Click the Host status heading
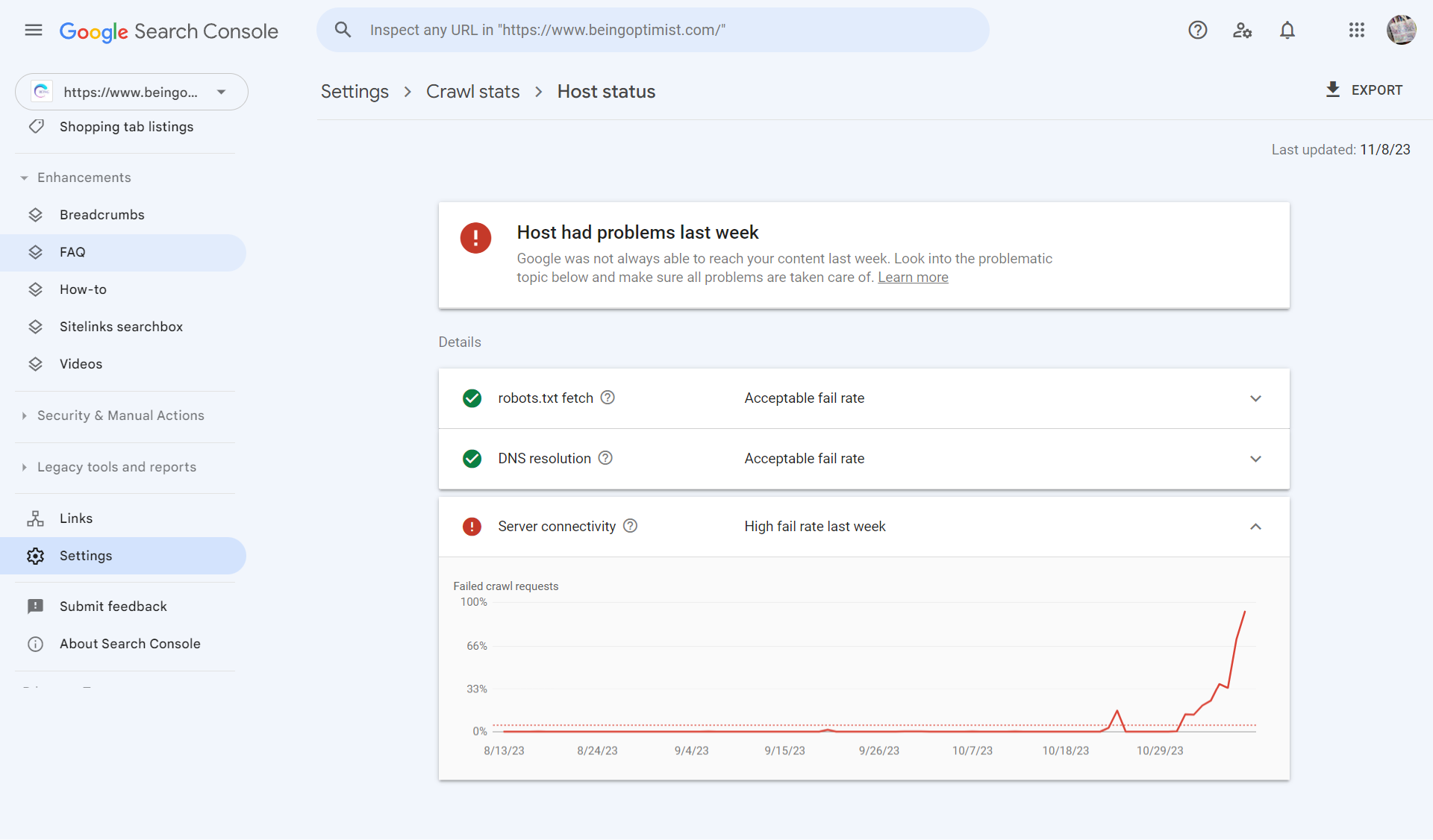 coord(606,92)
